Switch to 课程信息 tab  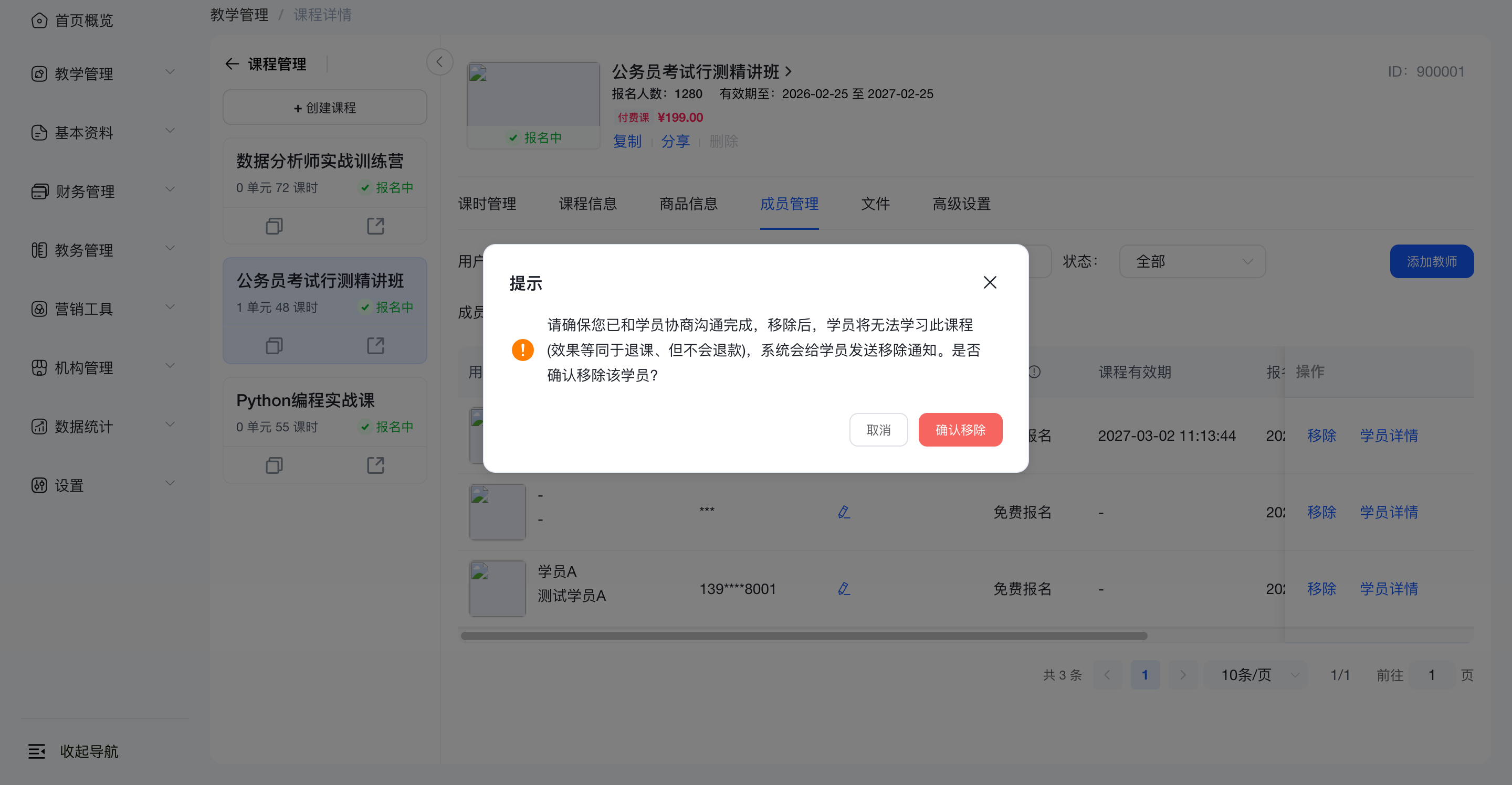(587, 204)
